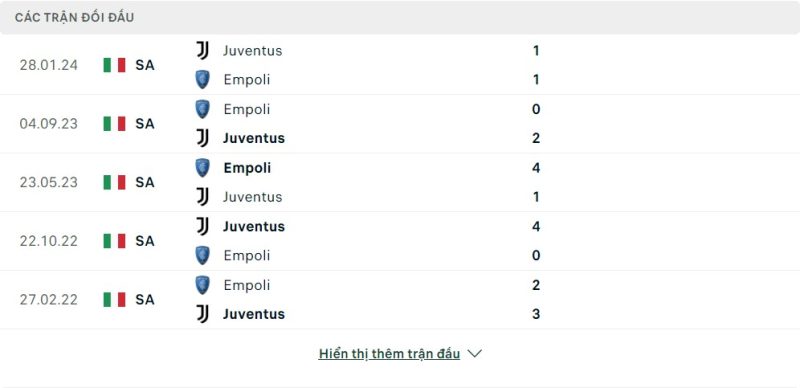Viewport: 800px width, 388px height.
Task: Open SA league label on 27.02.22 row
Action: coord(145,300)
